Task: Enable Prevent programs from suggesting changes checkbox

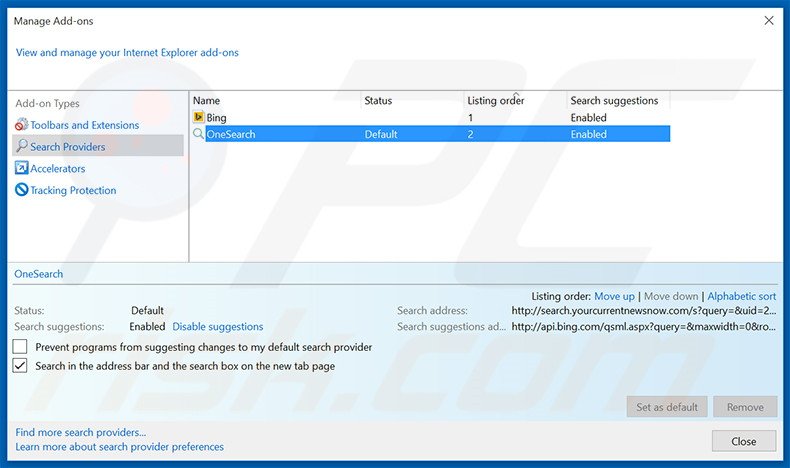Action: point(20,347)
